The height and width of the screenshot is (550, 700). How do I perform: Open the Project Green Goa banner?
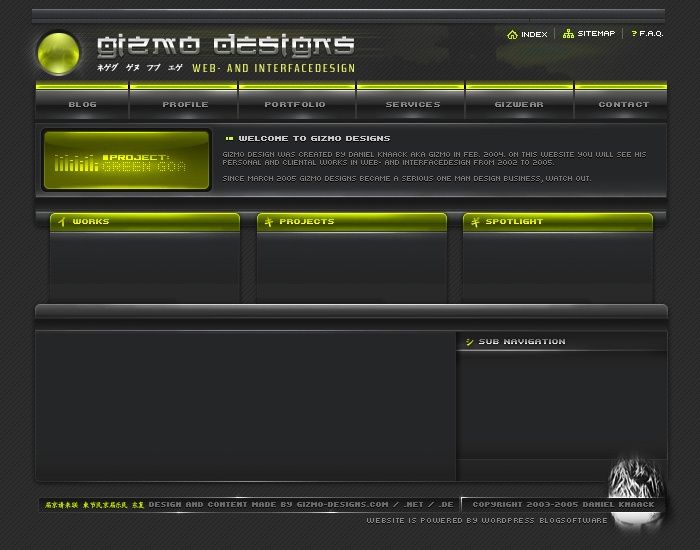pos(127,160)
